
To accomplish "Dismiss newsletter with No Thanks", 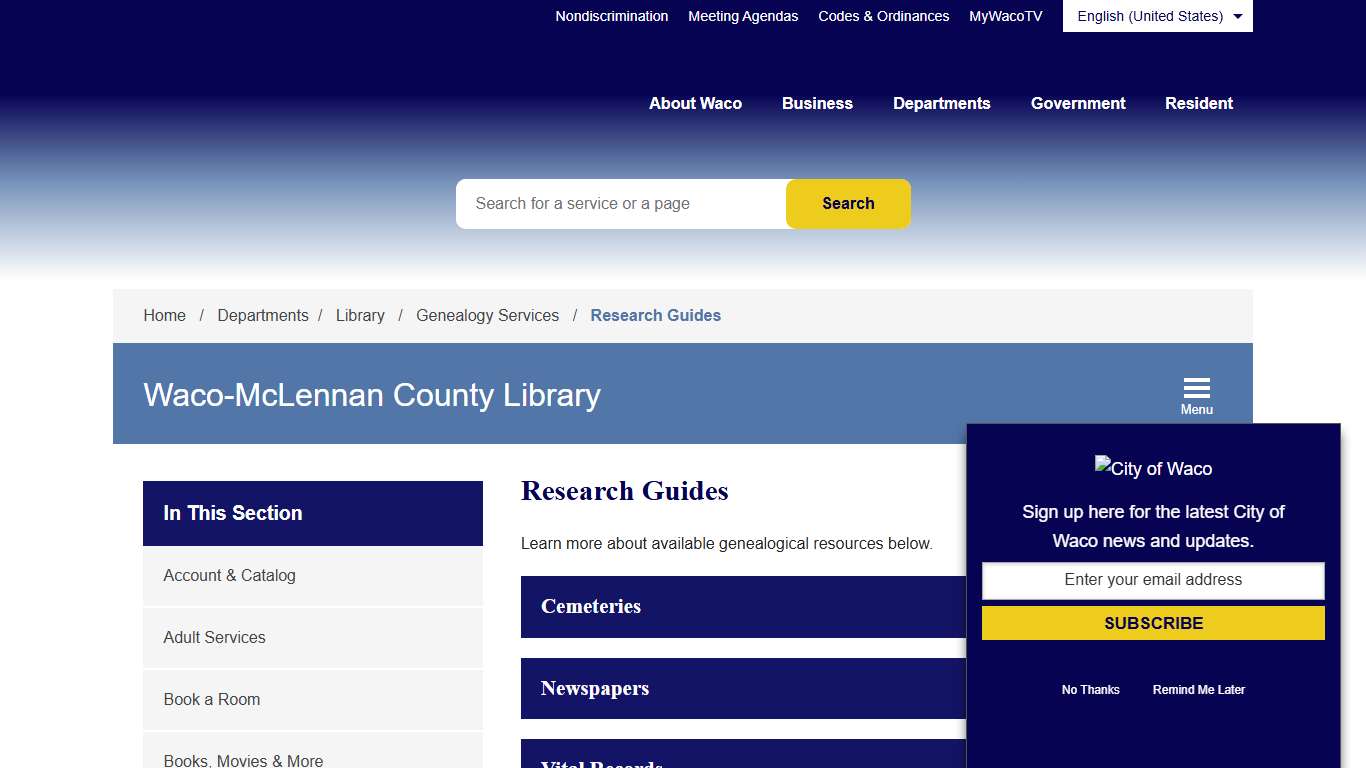I will pyautogui.click(x=1090, y=689).
